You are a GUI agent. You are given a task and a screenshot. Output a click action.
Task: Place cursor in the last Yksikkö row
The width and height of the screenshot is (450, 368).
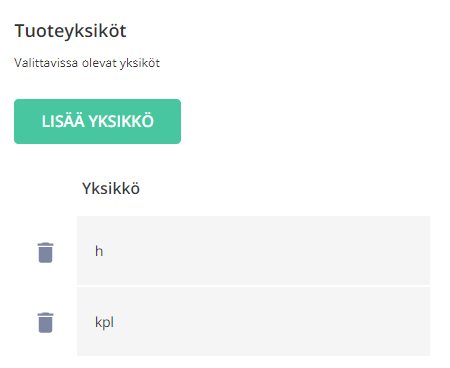tap(253, 322)
